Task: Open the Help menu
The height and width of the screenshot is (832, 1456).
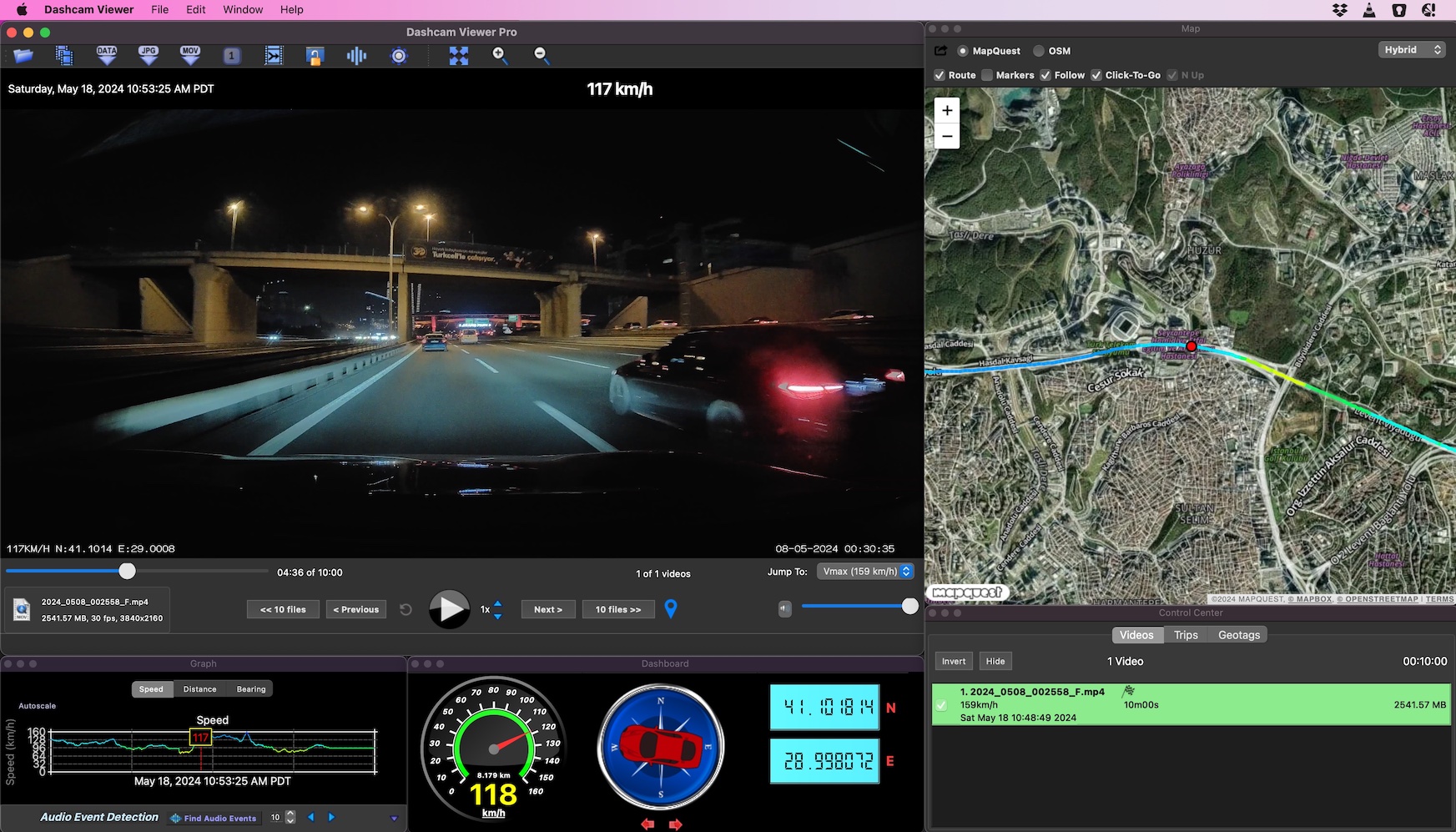Action: click(292, 10)
